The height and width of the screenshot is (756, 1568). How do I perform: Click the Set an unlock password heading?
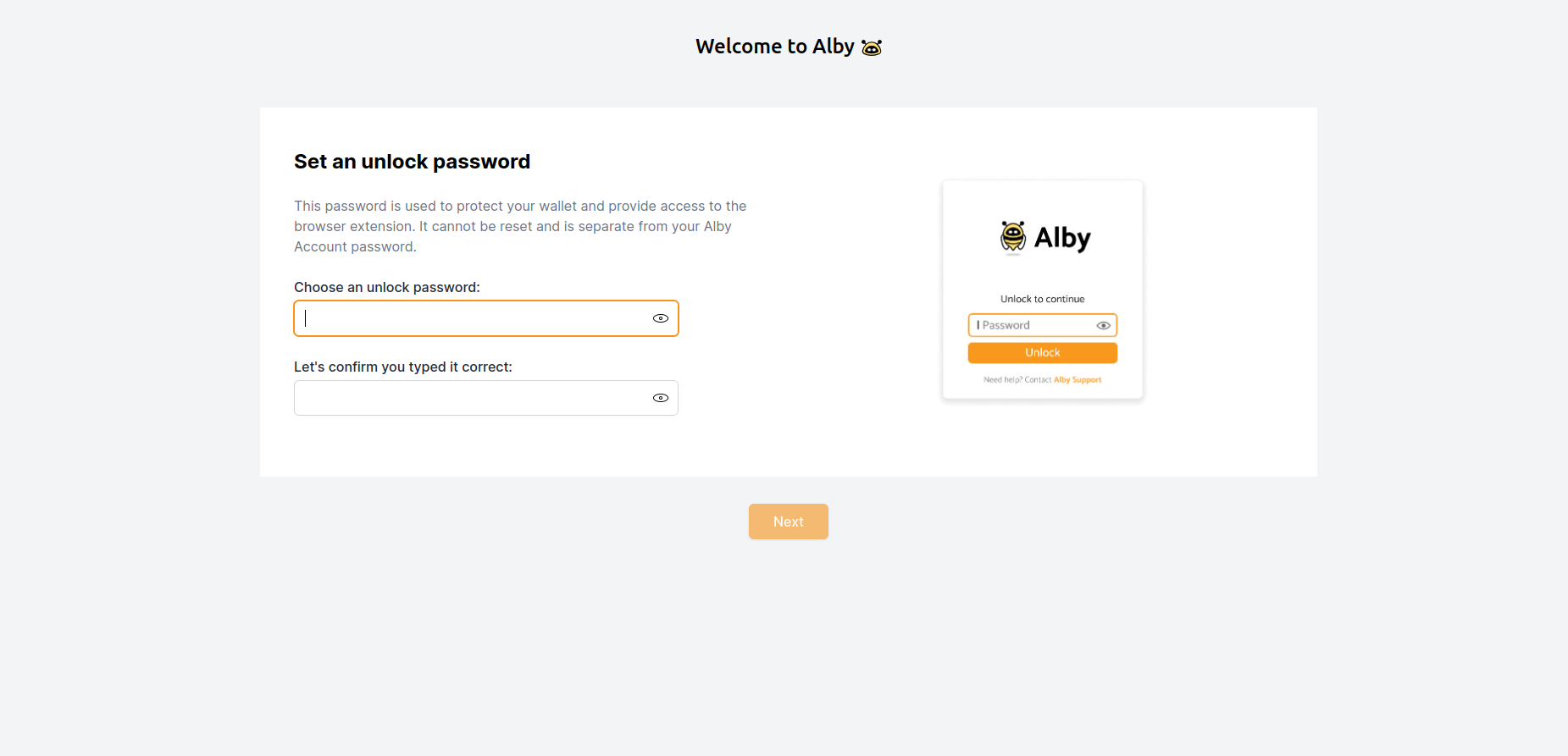412,161
